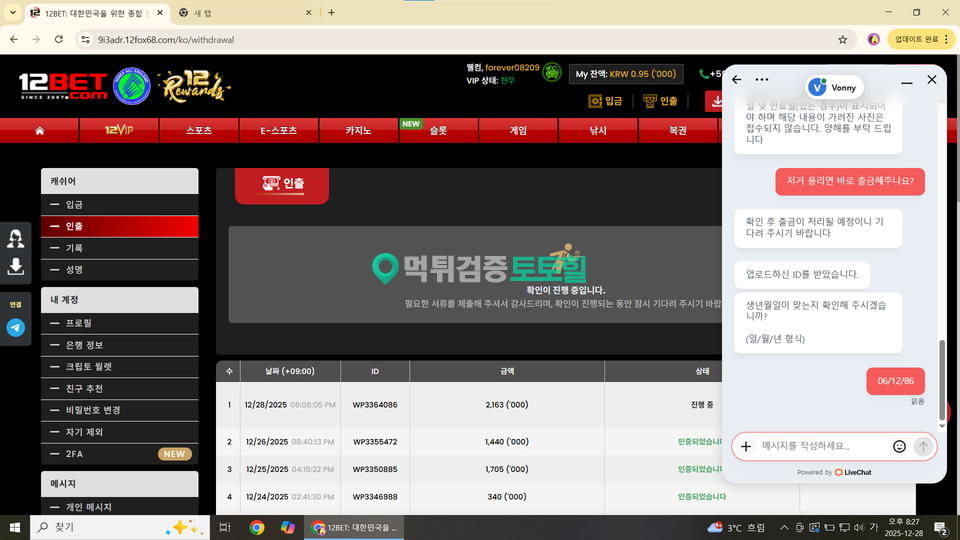Open Chrome from the Windows taskbar
Viewport: 960px width, 540px height.
[x=257, y=527]
